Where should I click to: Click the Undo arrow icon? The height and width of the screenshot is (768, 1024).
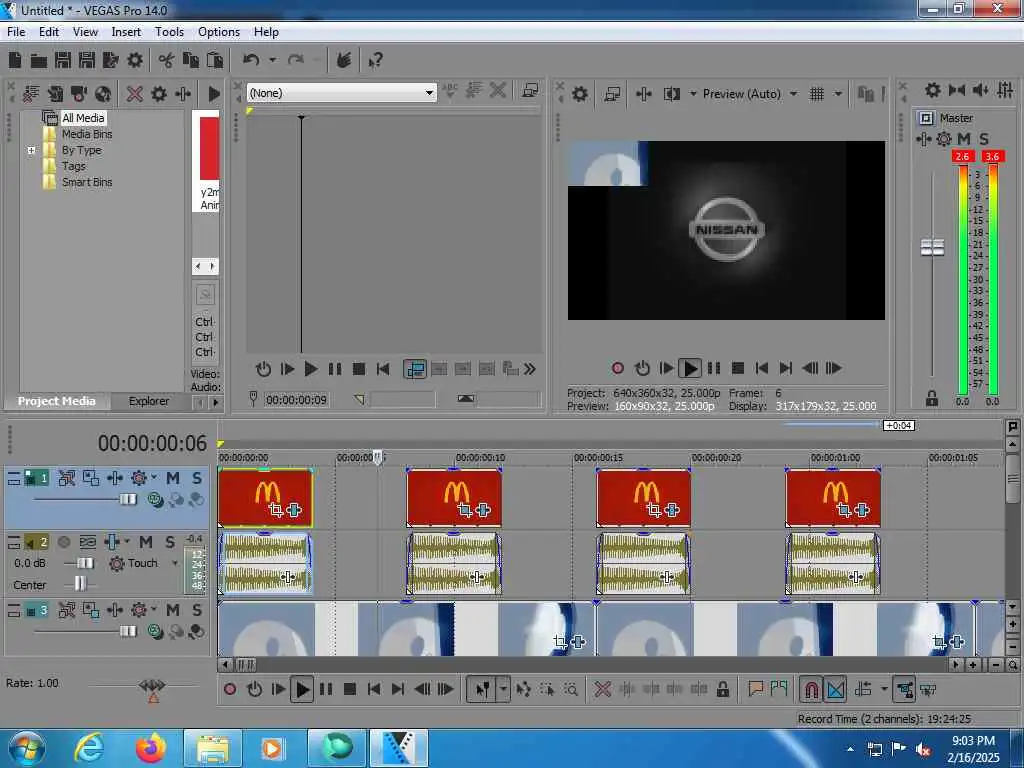[x=251, y=60]
